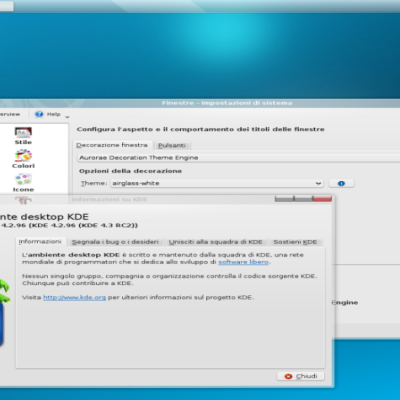Click the Informazioni su KDE title text
The width and height of the screenshot is (400, 400).
click(x=109, y=199)
